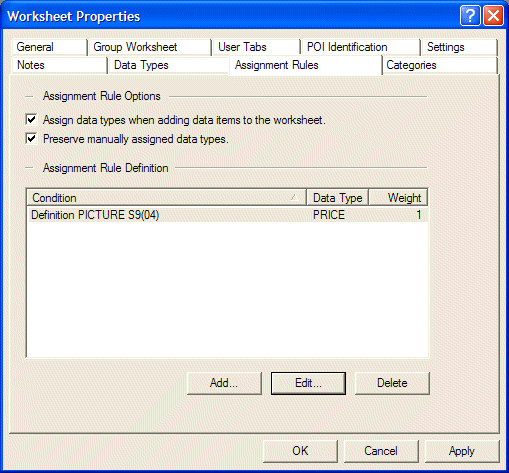Click the weight value 1 cell
This screenshot has width=509, height=473.
[x=419, y=215]
